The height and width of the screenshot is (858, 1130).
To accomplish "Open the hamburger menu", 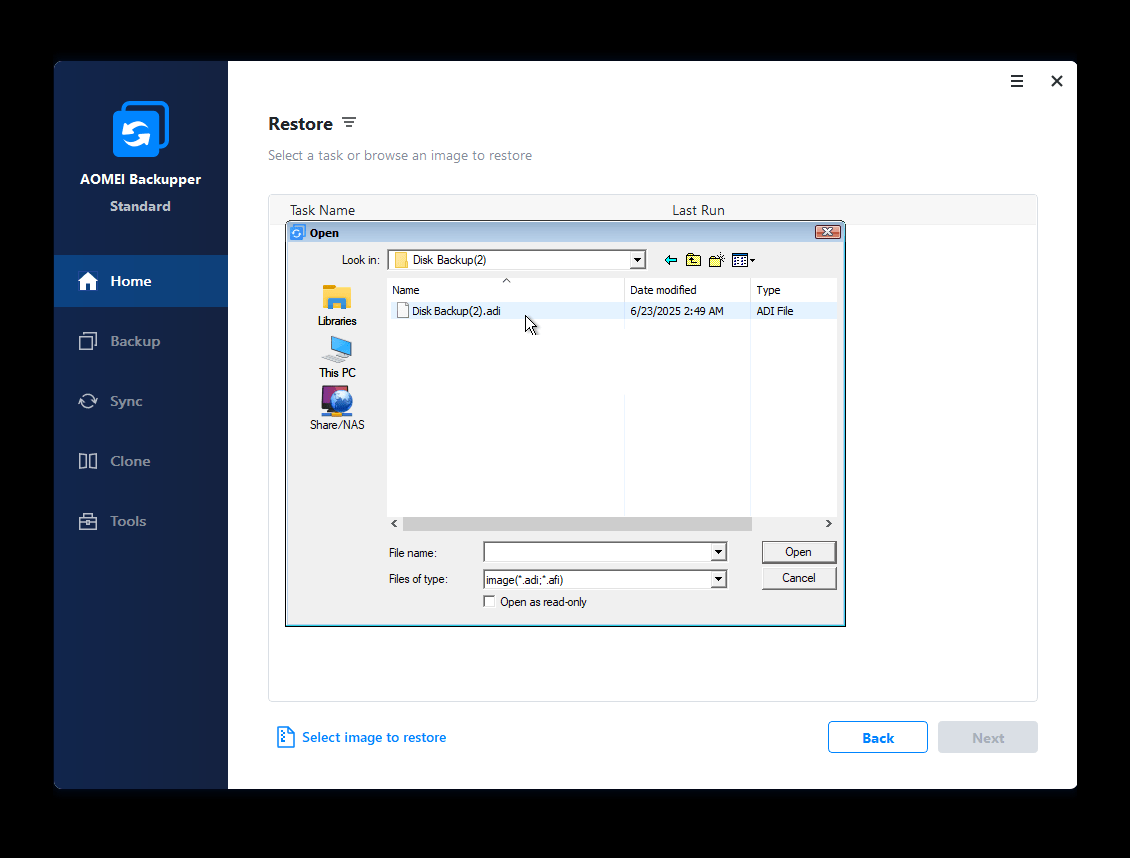I will pos(1017,81).
